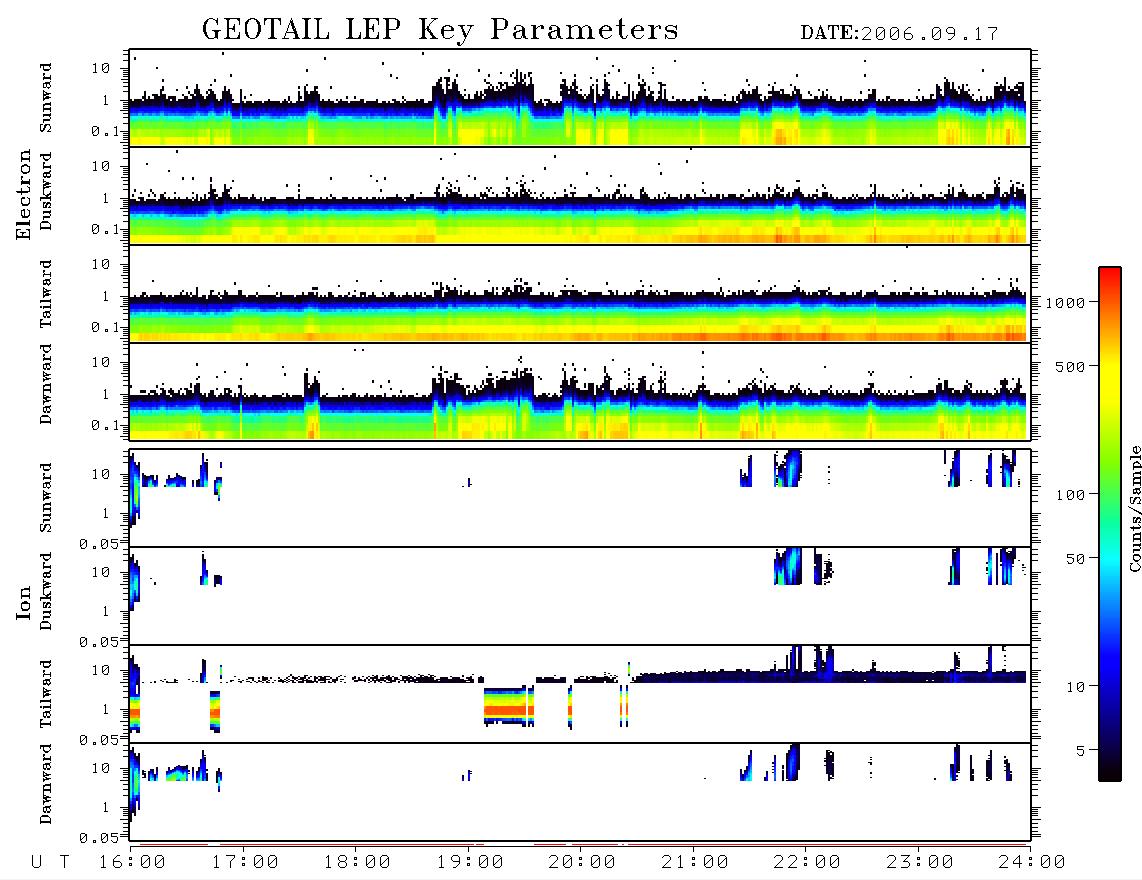This screenshot has height=880, width=1142.
Task: Click the 1000 color bar tick label
Action: pos(1065,302)
